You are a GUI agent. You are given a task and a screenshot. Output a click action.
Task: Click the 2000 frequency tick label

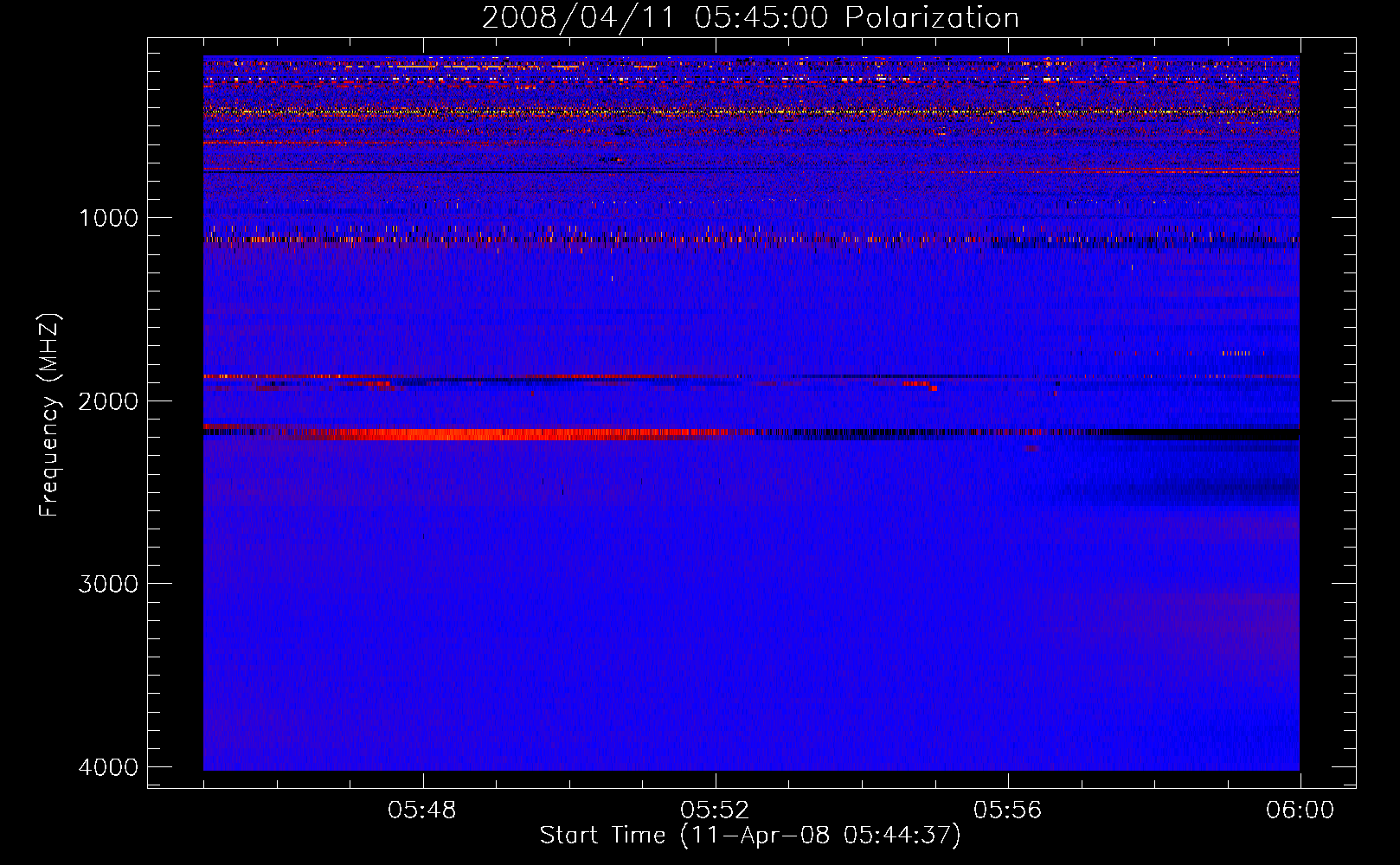108,401
